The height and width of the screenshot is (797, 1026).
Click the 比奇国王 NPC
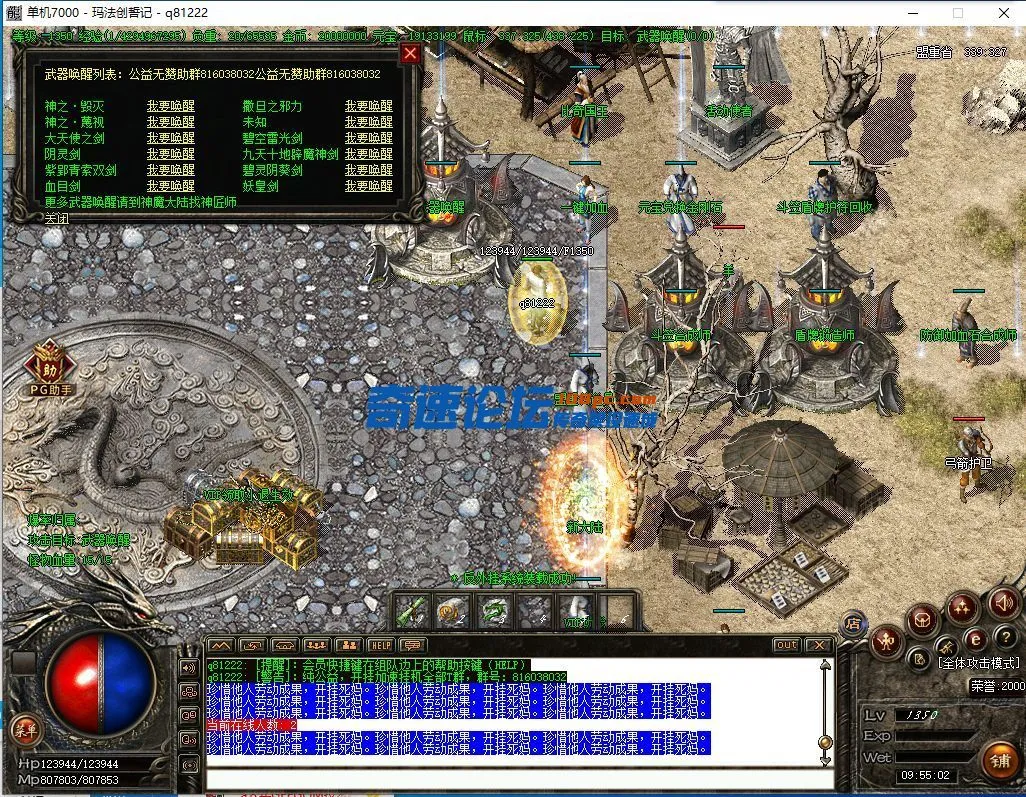(584, 108)
